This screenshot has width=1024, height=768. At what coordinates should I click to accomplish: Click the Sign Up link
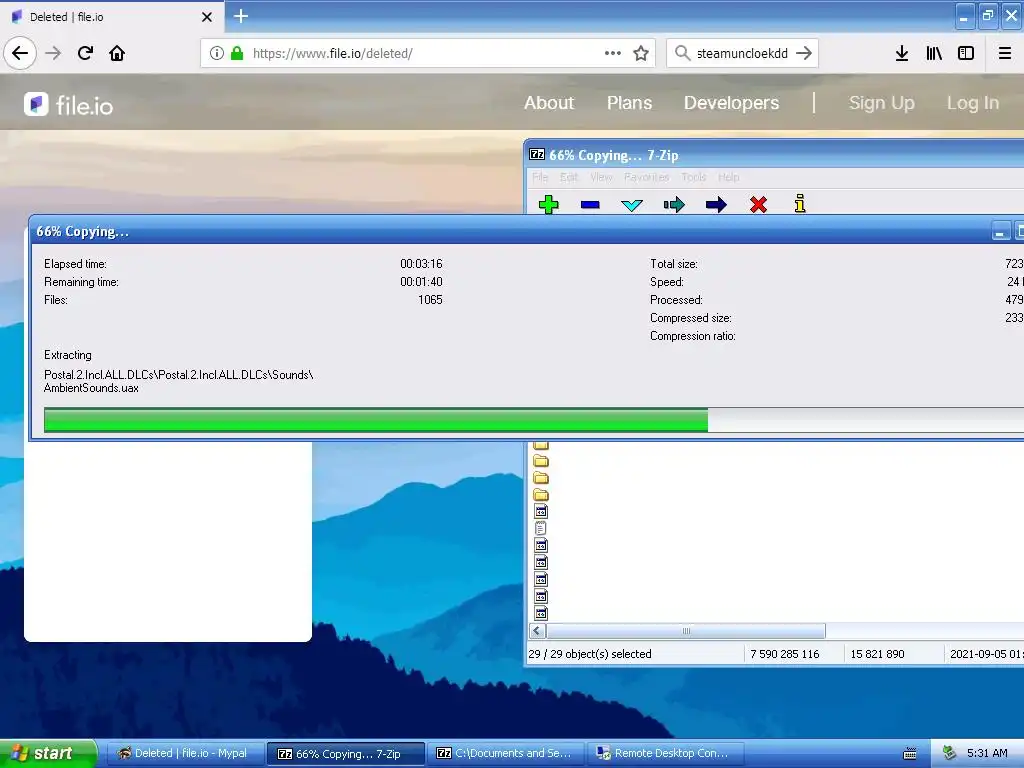tap(882, 103)
